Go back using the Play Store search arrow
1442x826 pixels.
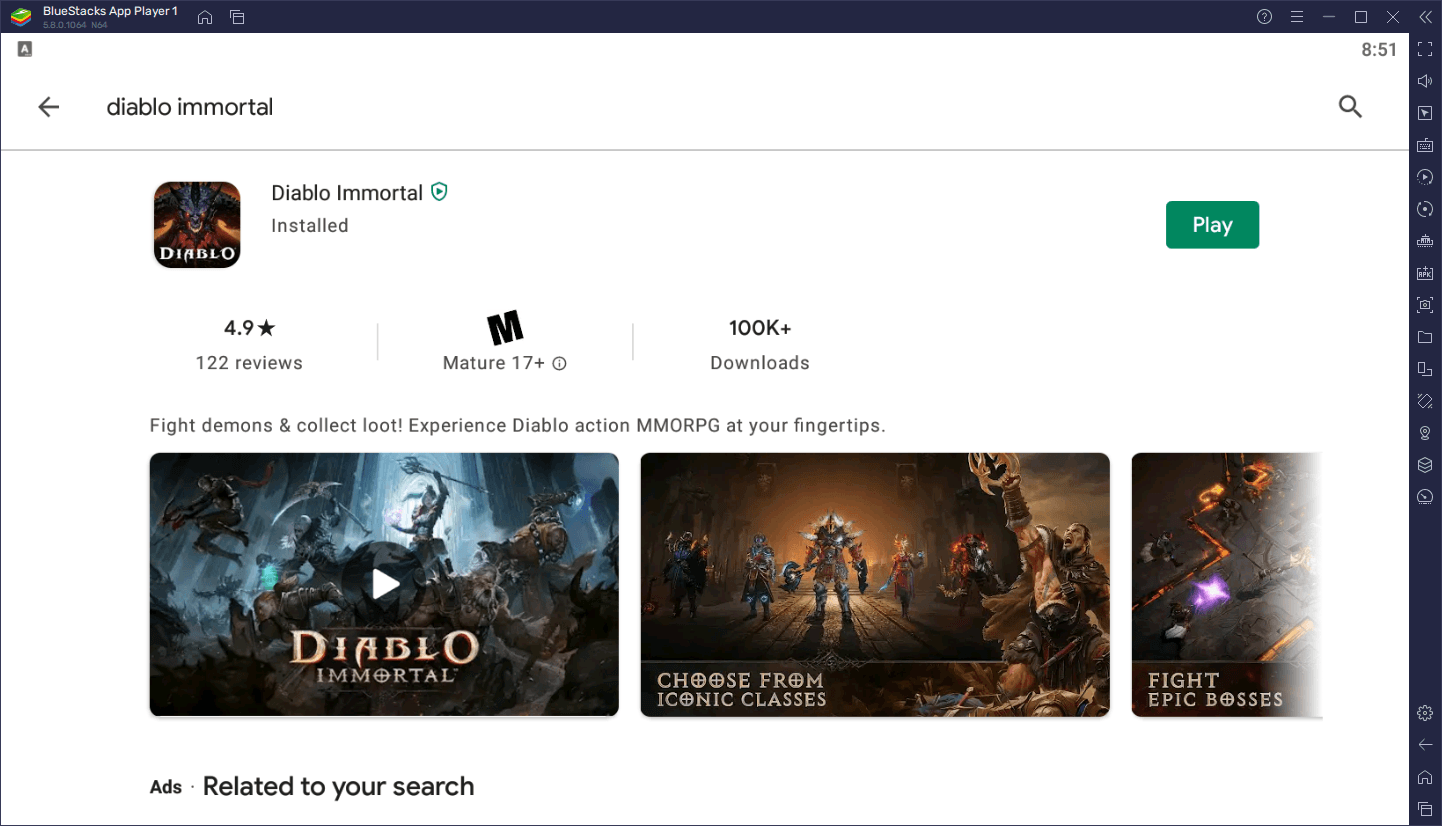point(48,107)
